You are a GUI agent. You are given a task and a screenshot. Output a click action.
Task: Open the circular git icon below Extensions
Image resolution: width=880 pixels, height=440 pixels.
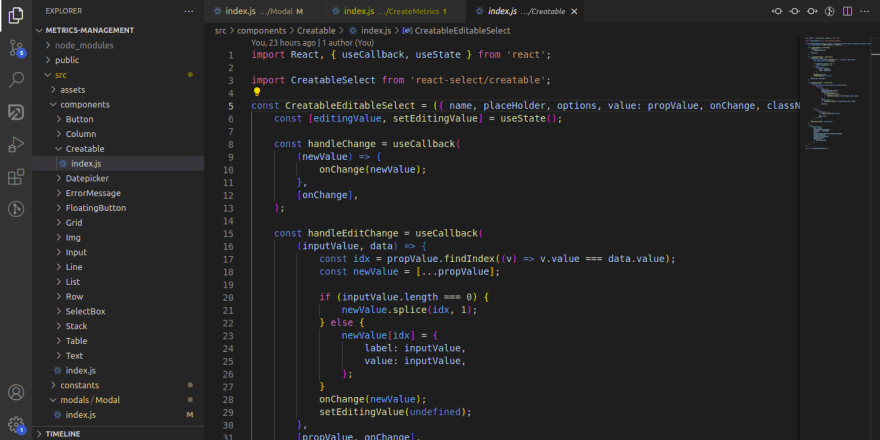(x=16, y=209)
